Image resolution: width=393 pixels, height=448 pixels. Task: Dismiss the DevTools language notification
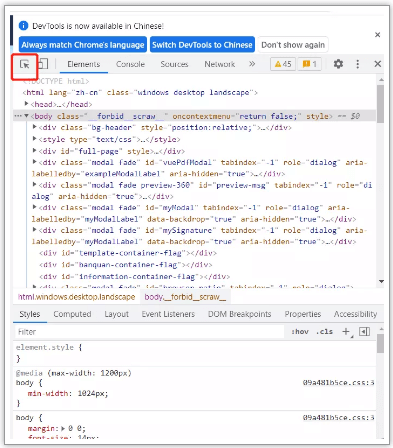point(377,35)
